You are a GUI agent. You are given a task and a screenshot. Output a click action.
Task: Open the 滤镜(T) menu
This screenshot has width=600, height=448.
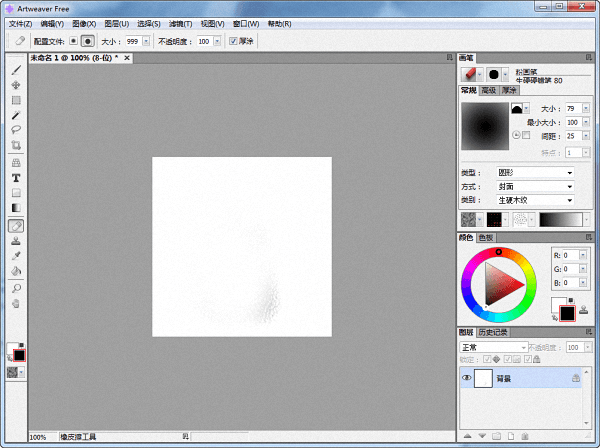(x=180, y=23)
